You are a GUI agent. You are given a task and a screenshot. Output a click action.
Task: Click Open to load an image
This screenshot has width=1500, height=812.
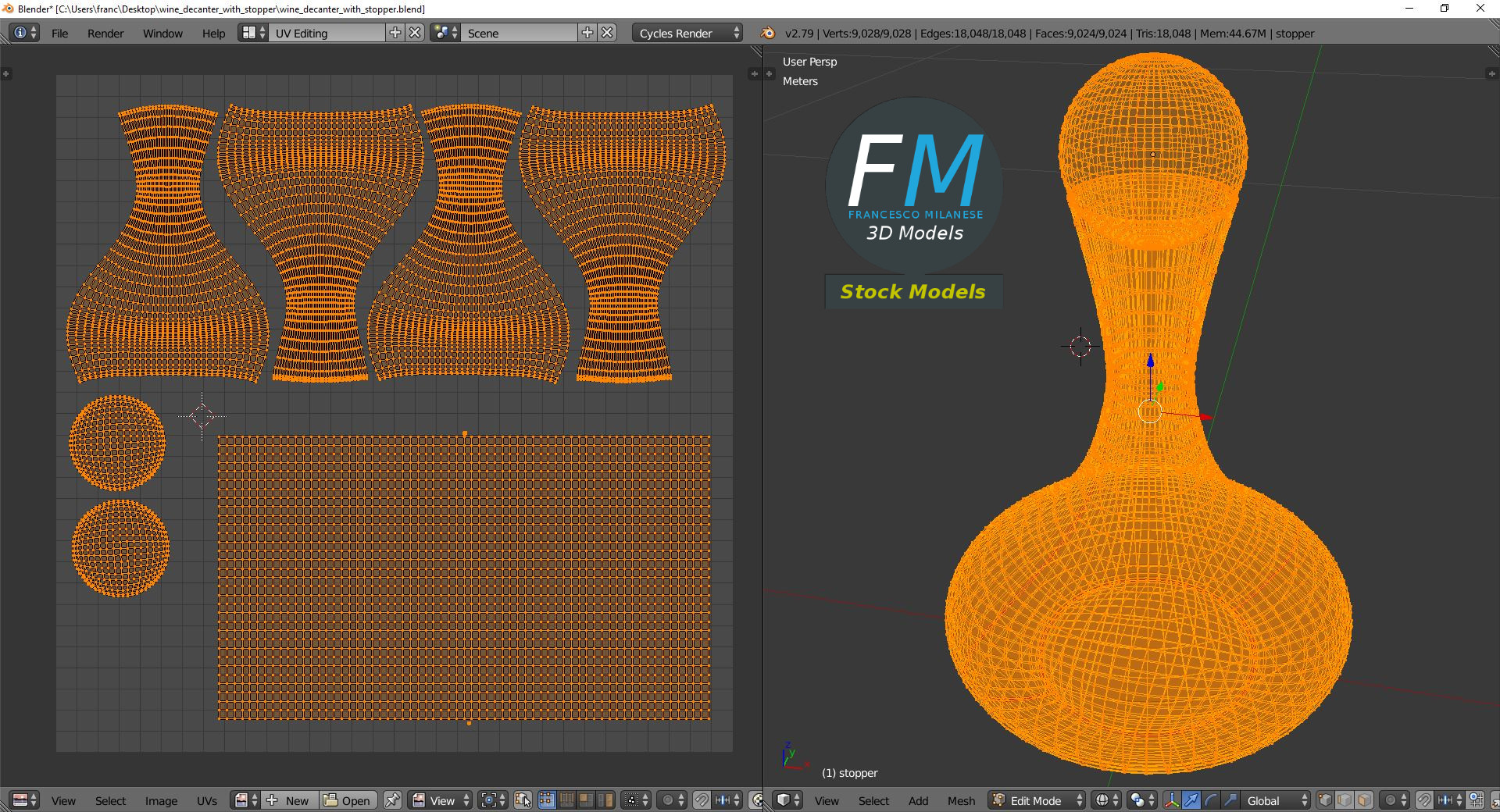point(348,800)
